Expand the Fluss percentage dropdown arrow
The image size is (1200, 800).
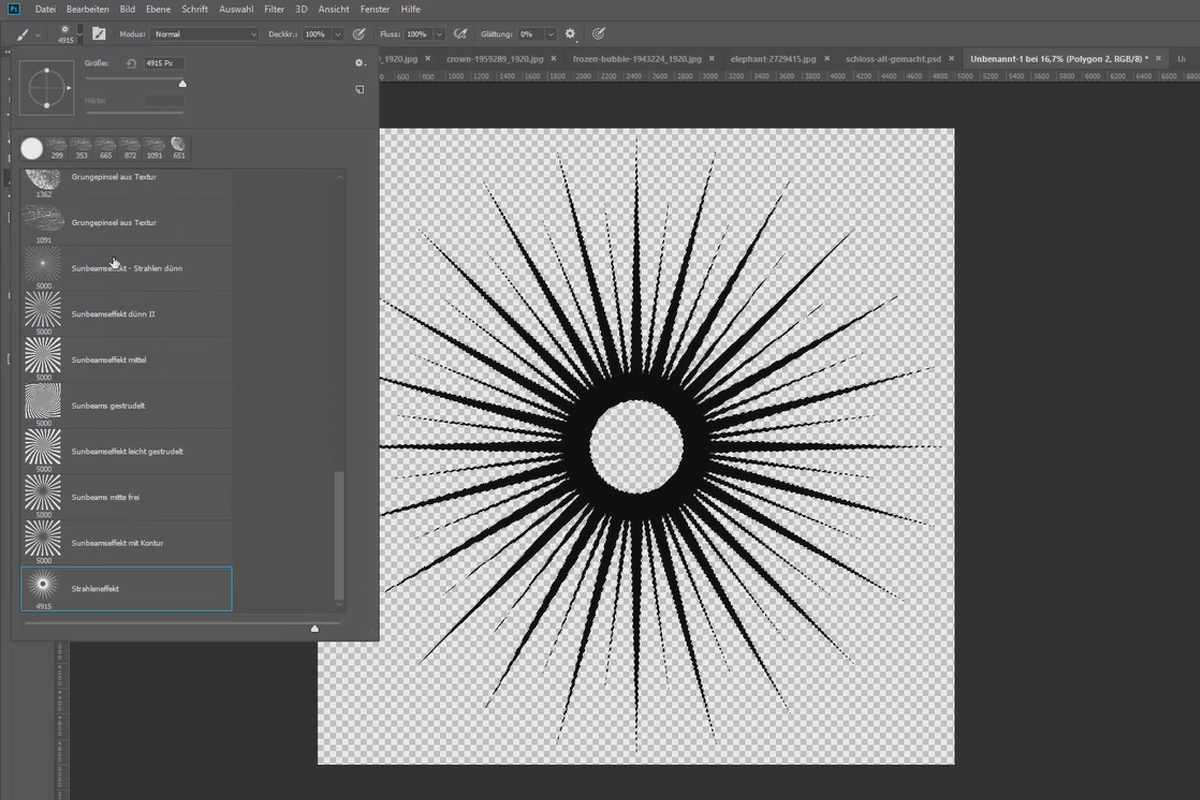click(439, 34)
